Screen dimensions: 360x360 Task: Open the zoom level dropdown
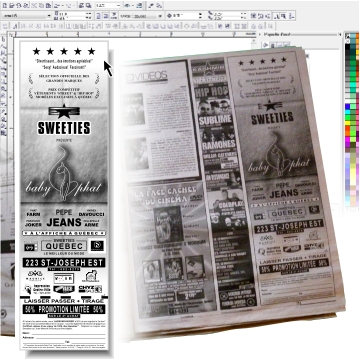tap(118, 6)
